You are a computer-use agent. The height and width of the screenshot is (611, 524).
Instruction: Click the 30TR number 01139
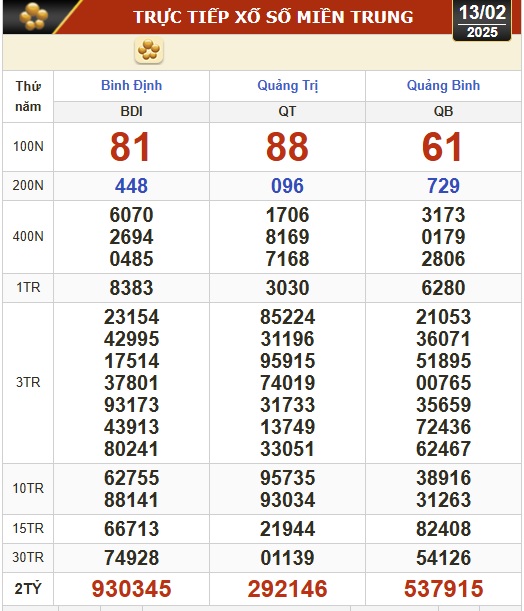tap(288, 558)
